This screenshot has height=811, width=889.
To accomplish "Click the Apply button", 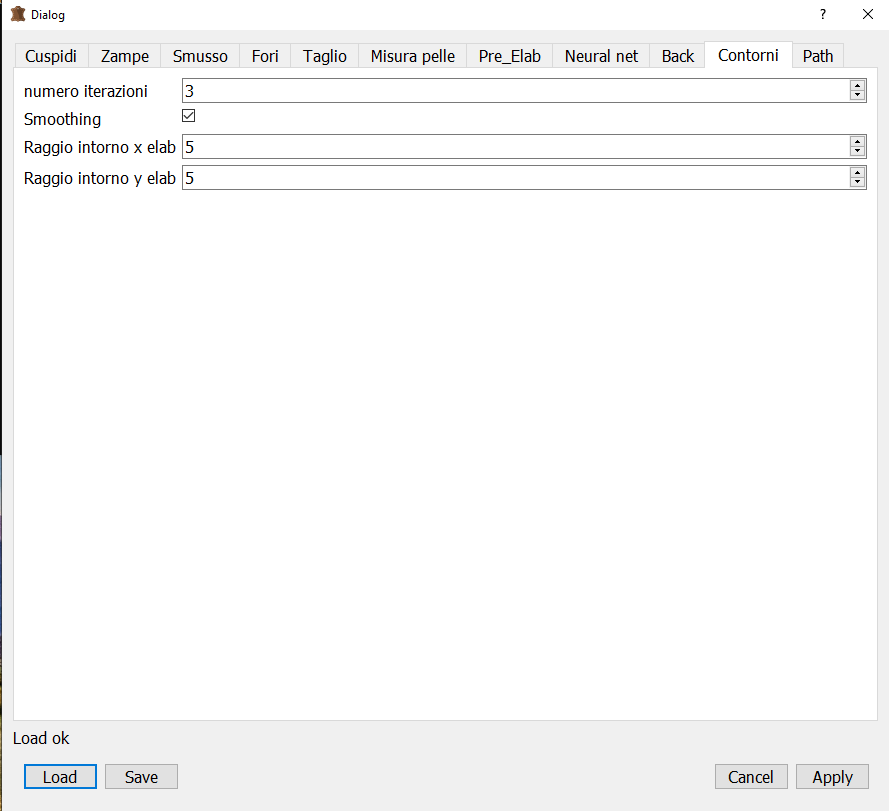I will 832,777.
